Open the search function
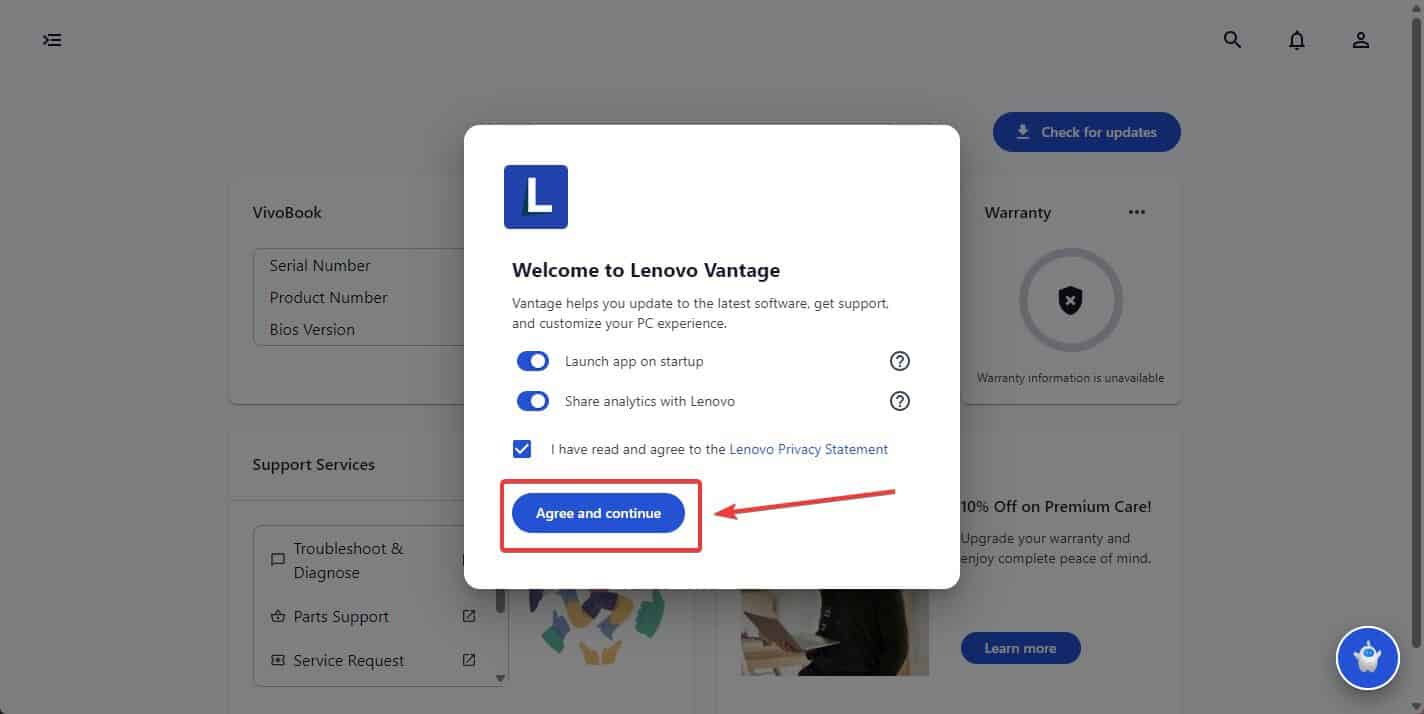Viewport: 1424px width, 714px height. (x=1231, y=40)
